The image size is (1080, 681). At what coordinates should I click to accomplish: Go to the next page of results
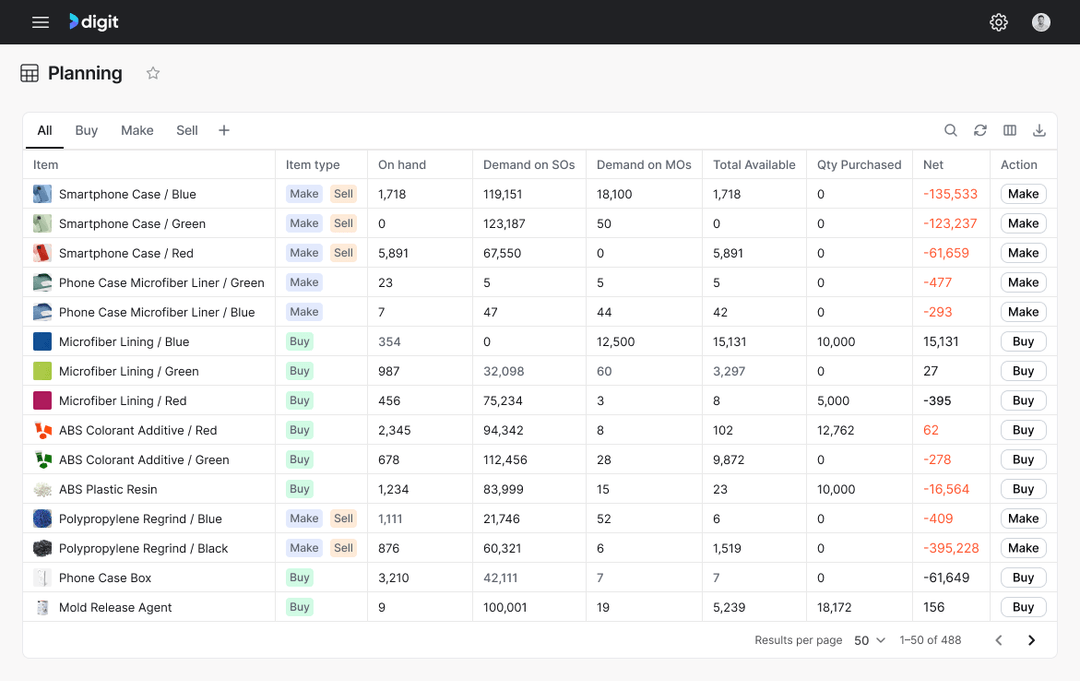click(x=1031, y=640)
